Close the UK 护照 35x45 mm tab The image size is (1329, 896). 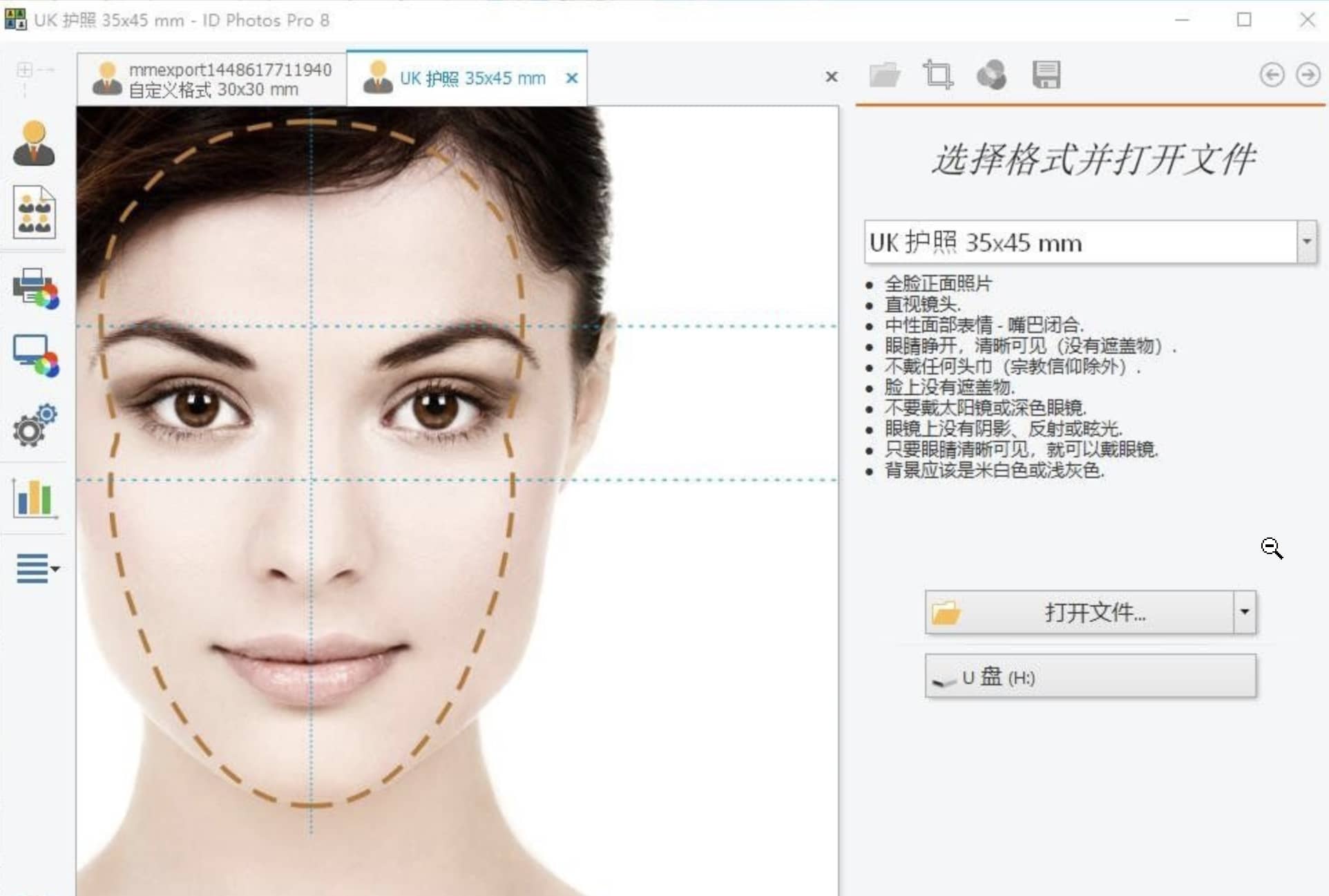tap(571, 78)
